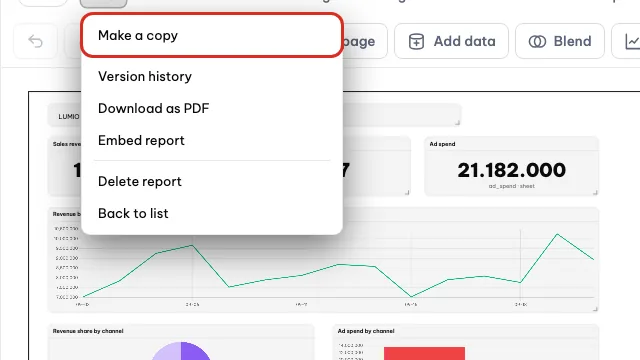Select Download as PDF option
Screen dimensions: 640x360
tap(211, 108)
